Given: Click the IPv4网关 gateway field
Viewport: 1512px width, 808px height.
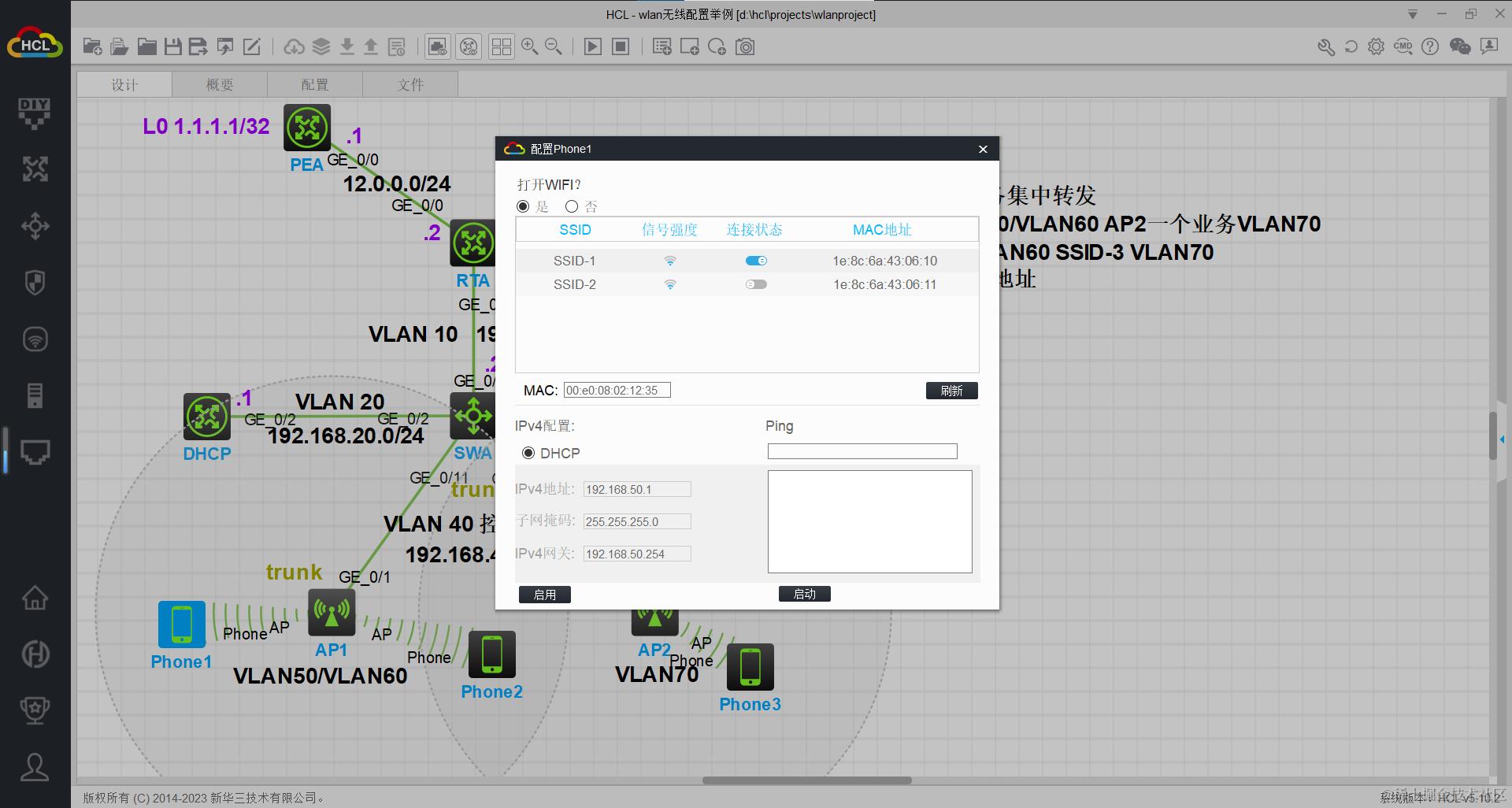Looking at the screenshot, I should tap(637, 554).
